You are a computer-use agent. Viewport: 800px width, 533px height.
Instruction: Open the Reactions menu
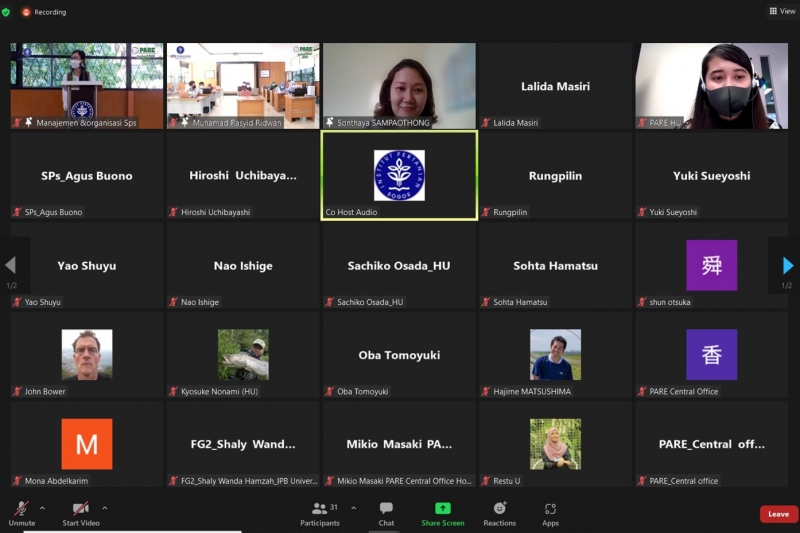pyautogui.click(x=499, y=510)
